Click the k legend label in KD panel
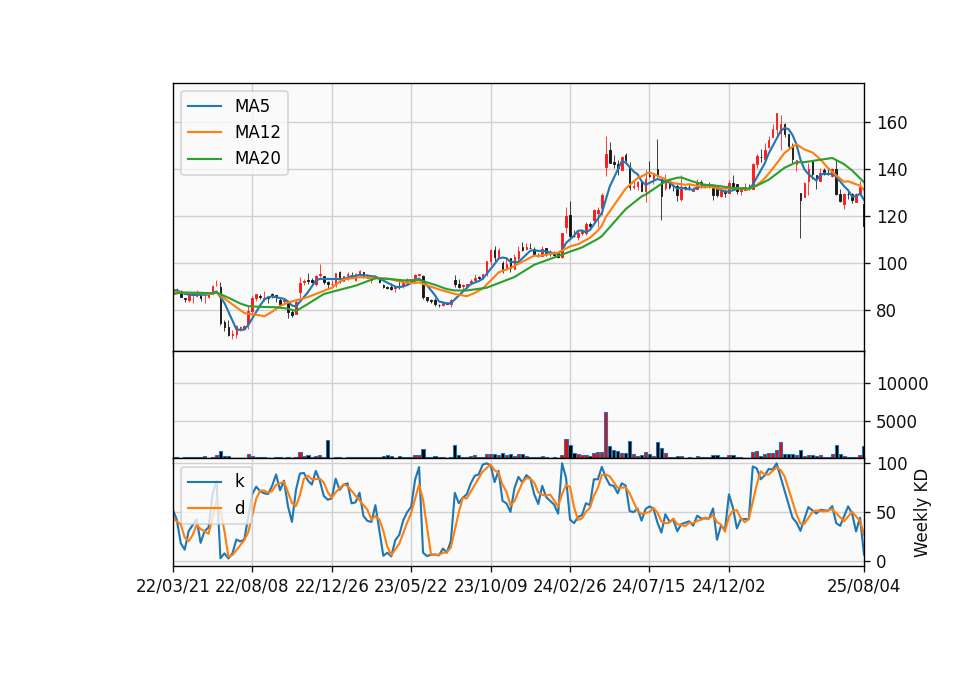This screenshot has width=960, height=690. [239, 481]
